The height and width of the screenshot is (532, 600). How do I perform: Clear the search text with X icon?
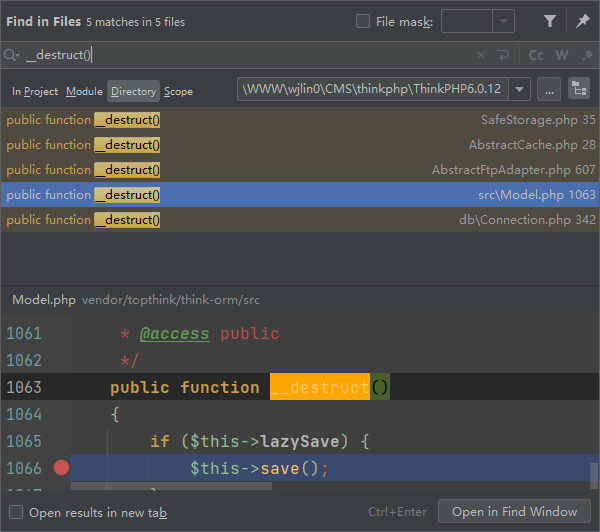(481, 56)
